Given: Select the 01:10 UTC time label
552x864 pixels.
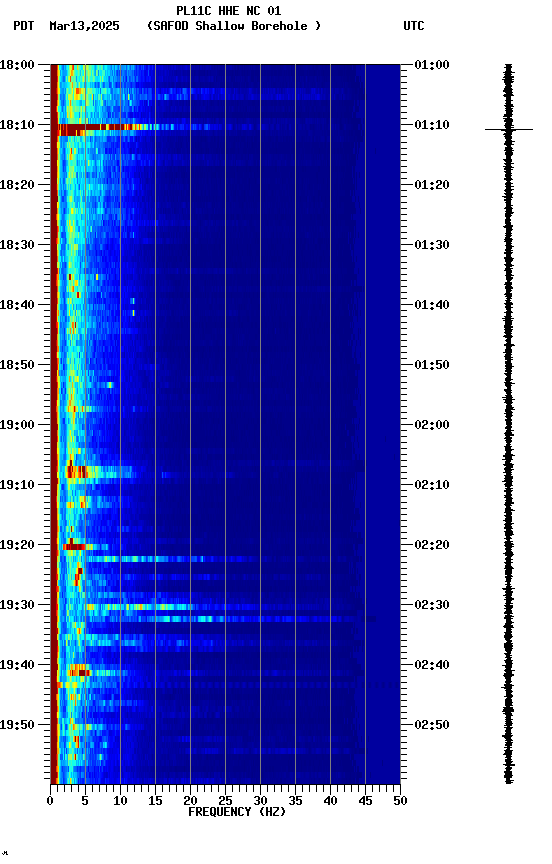Looking at the screenshot, I should 432,125.
